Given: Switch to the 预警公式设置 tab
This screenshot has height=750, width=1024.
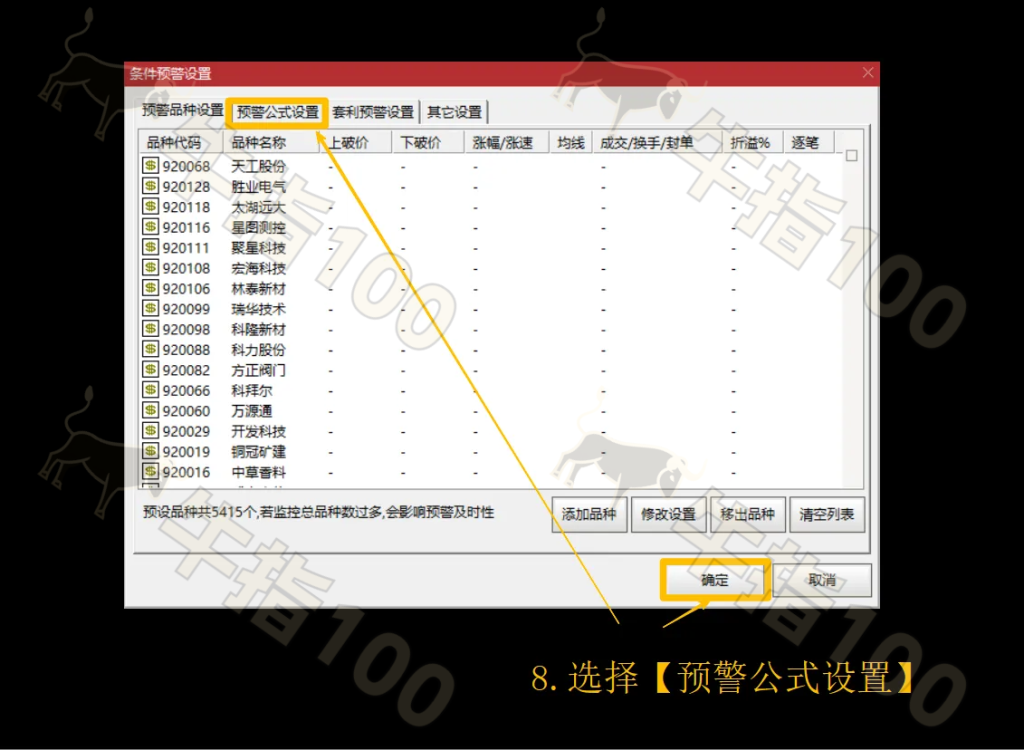Looking at the screenshot, I should tap(278, 112).
